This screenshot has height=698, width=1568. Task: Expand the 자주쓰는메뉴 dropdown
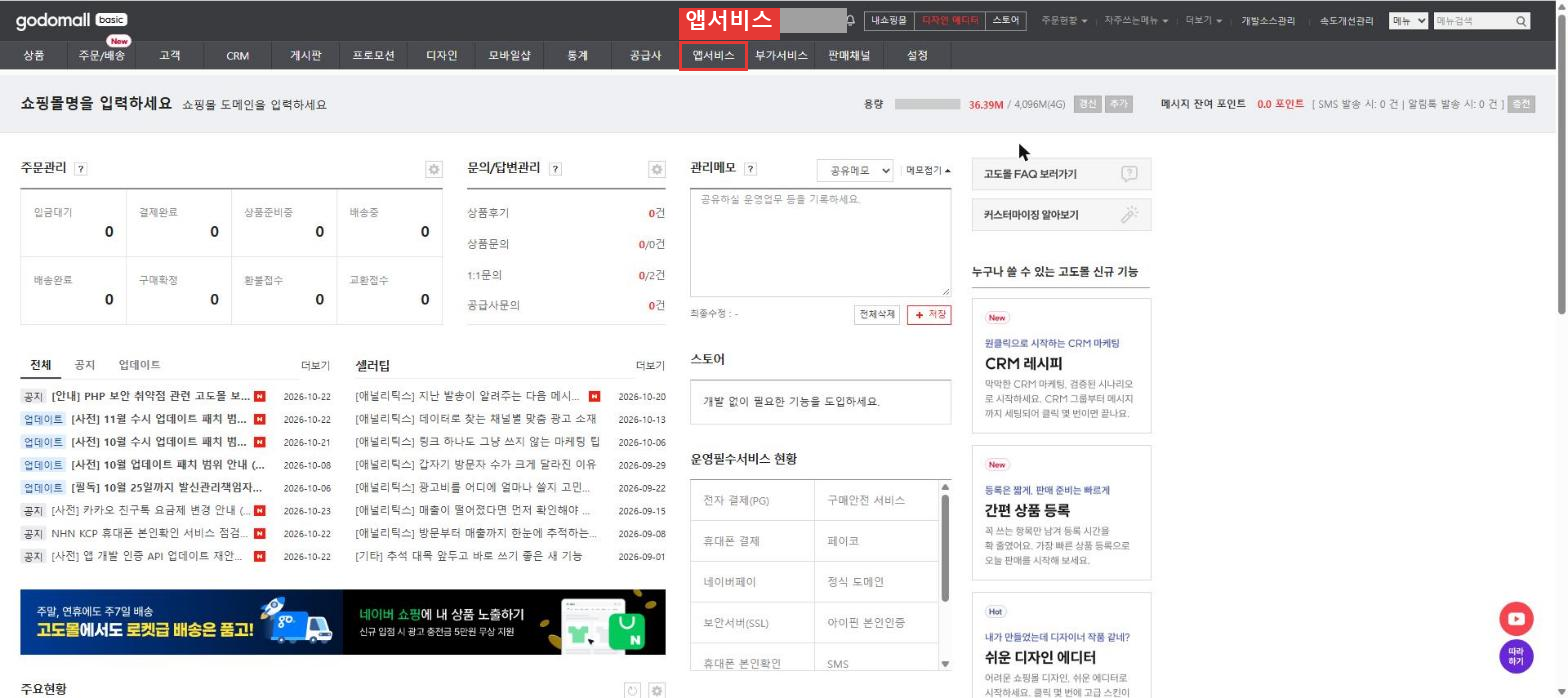(1135, 20)
